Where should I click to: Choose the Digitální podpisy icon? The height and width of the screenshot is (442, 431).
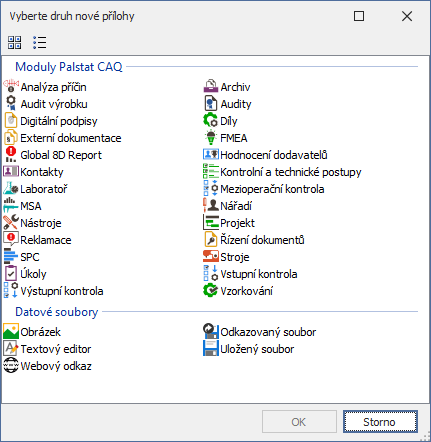coord(11,121)
